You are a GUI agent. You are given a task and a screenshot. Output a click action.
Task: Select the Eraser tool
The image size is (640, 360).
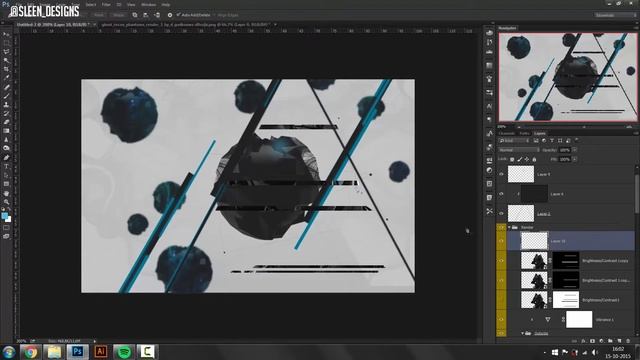pos(6,122)
